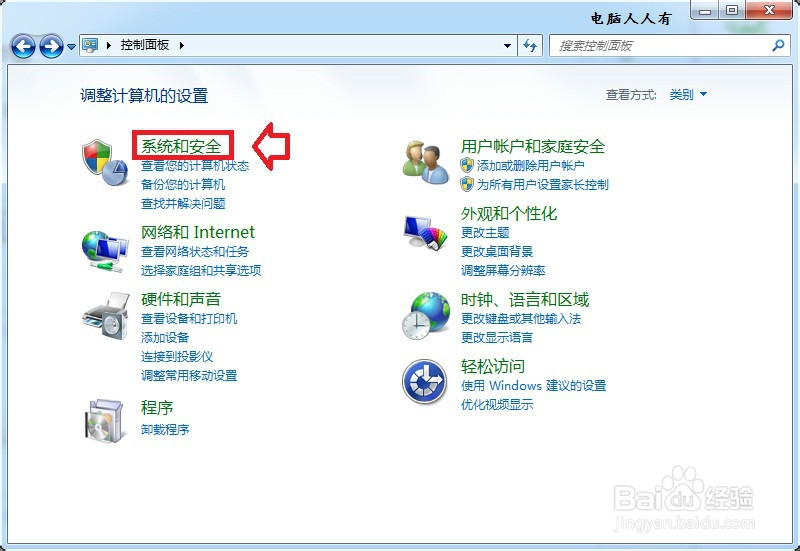This screenshot has width=800, height=551.
Task: Open 查看设备和打印机 link
Action: [x=189, y=318]
